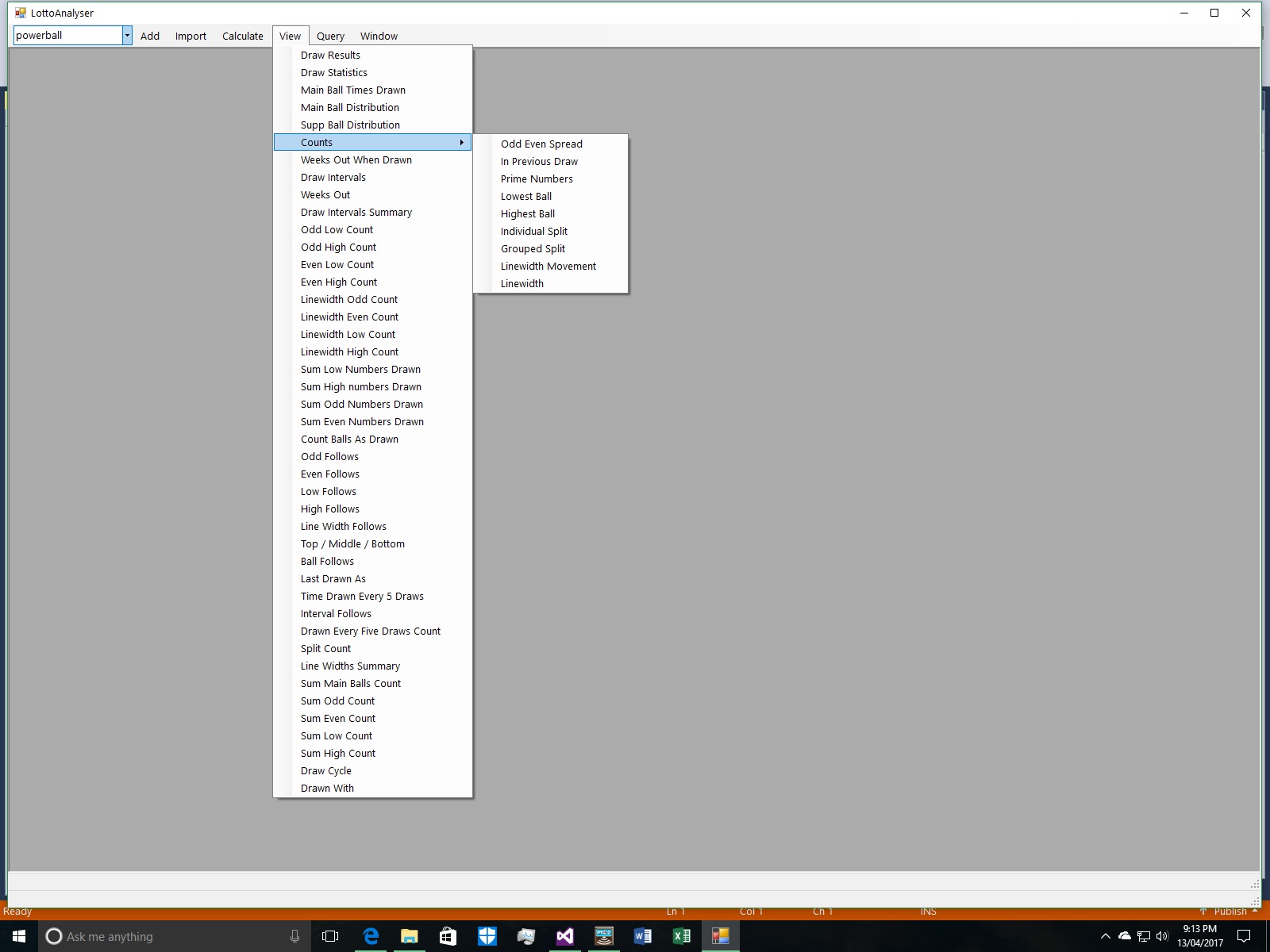Select Individual Split submenu entry

pyautogui.click(x=551, y=231)
